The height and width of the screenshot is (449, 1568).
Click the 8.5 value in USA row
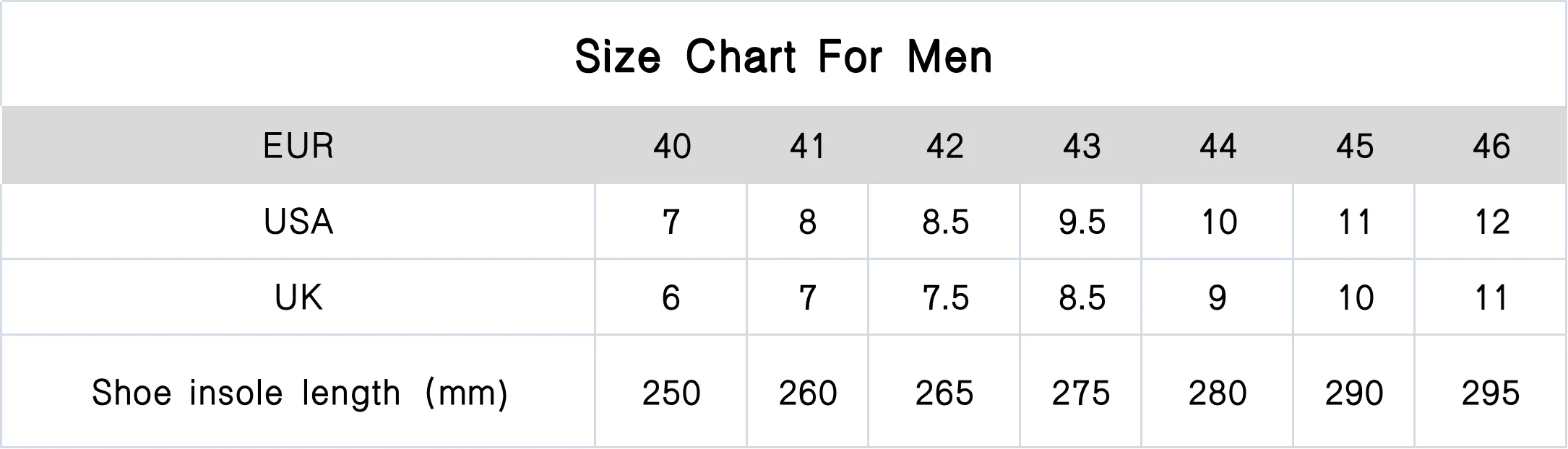tap(945, 222)
